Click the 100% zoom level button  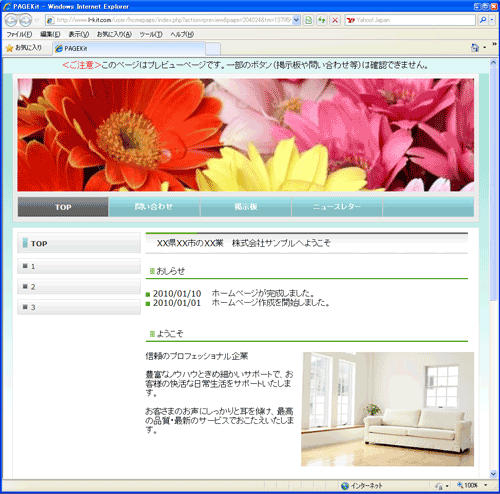coord(467,485)
